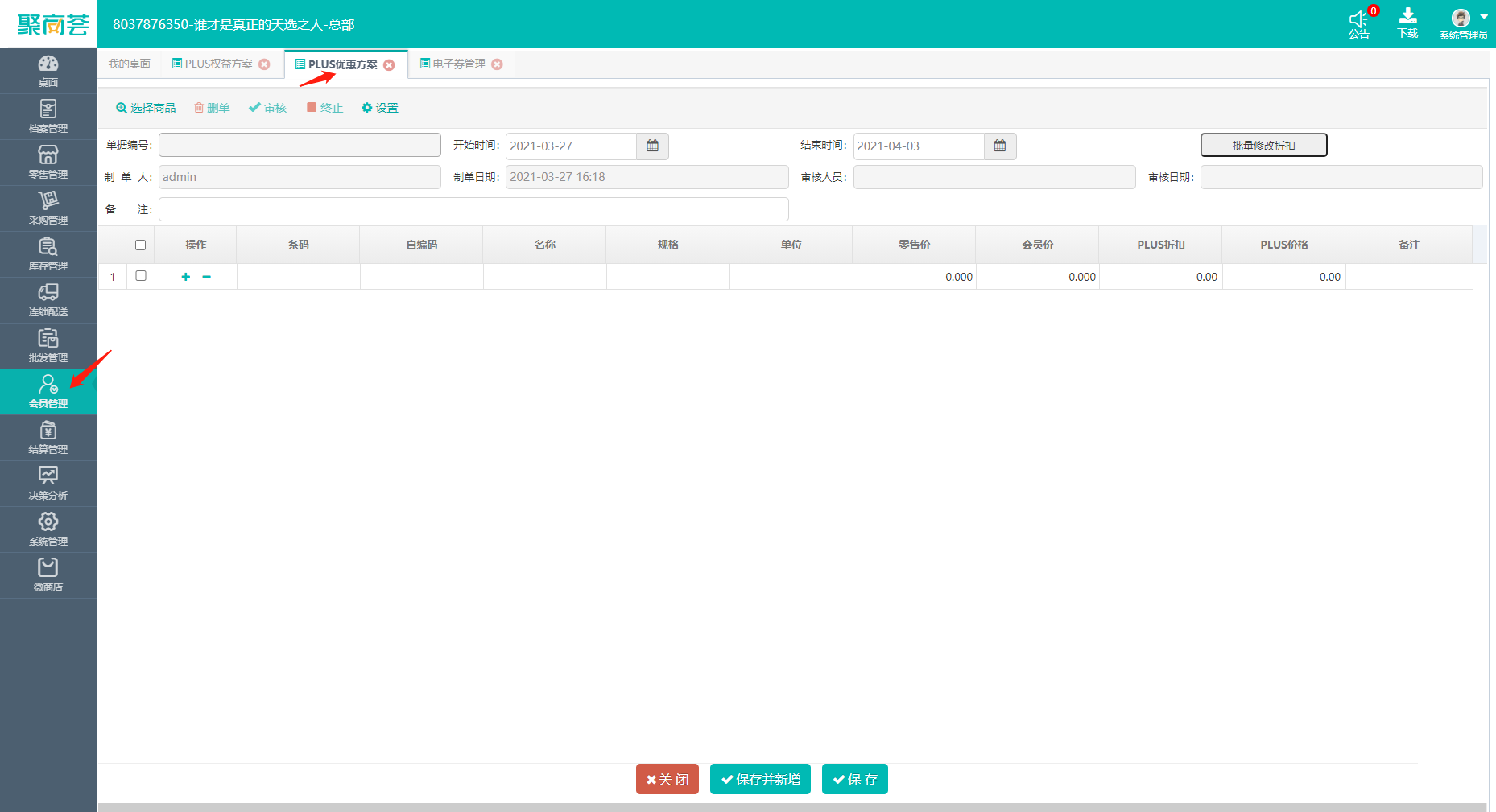Click the 自编码 column header
1496x812 pixels.
[421, 245]
